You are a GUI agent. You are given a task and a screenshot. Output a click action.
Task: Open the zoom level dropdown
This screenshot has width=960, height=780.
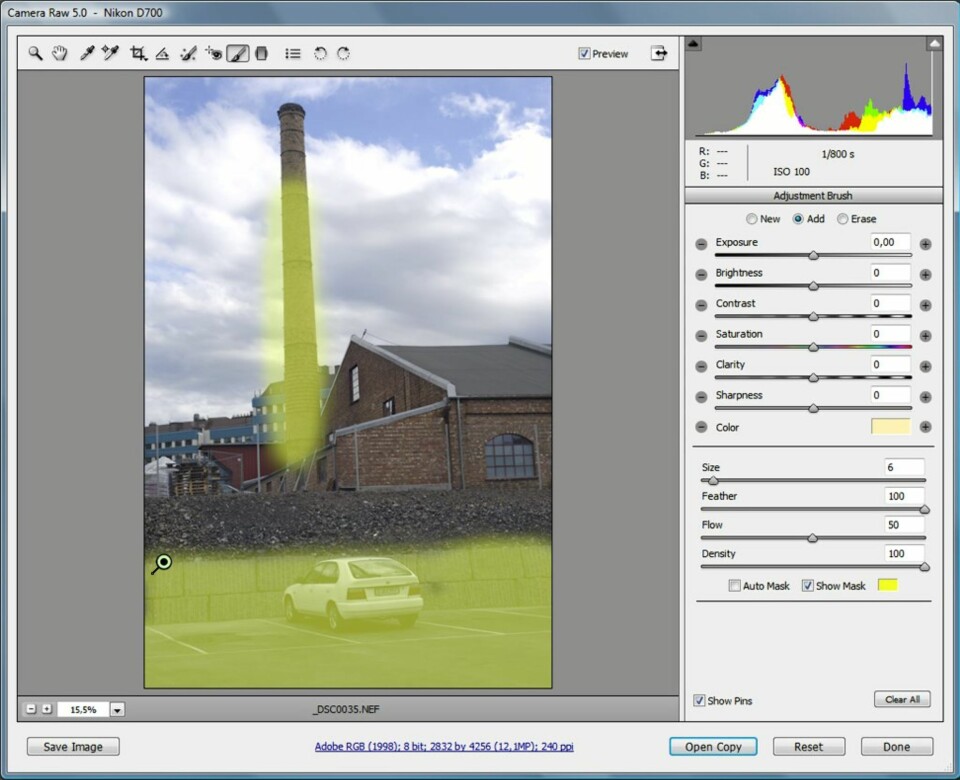(117, 710)
